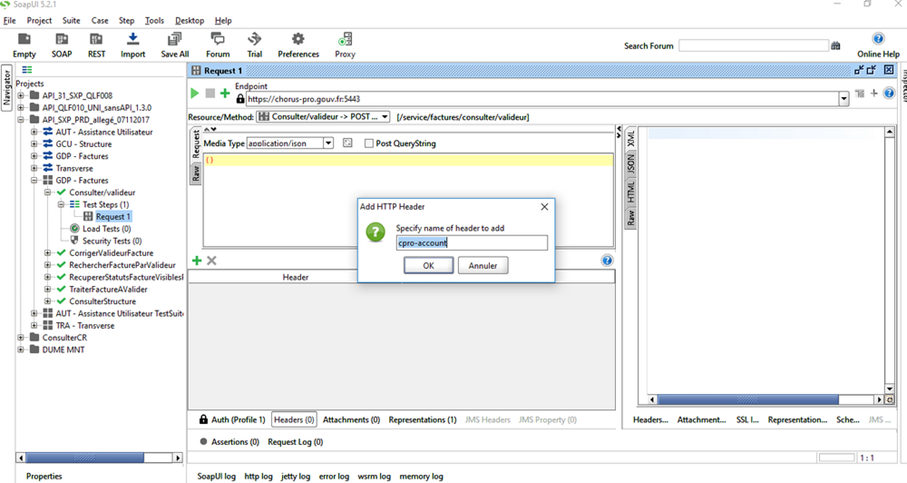
Task: Expand API_31_SXP_QLF008 project
Action: (21, 95)
